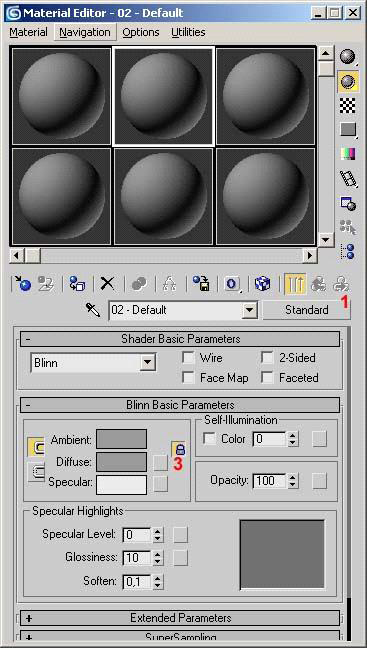Click the Glossiness map button
367x650 pixels.
pyautogui.click(x=180, y=558)
